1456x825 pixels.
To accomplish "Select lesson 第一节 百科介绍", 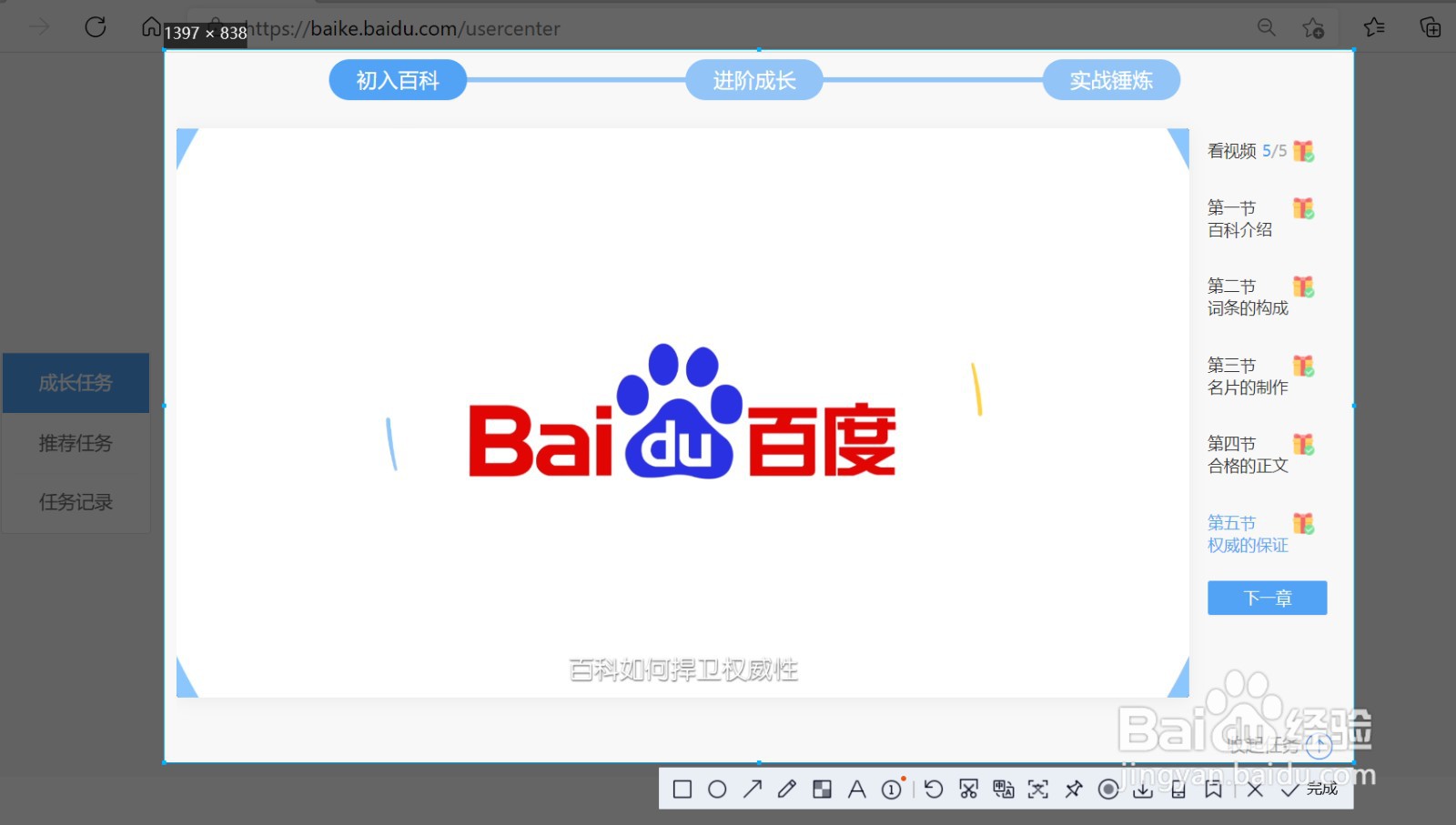I will click(1240, 219).
